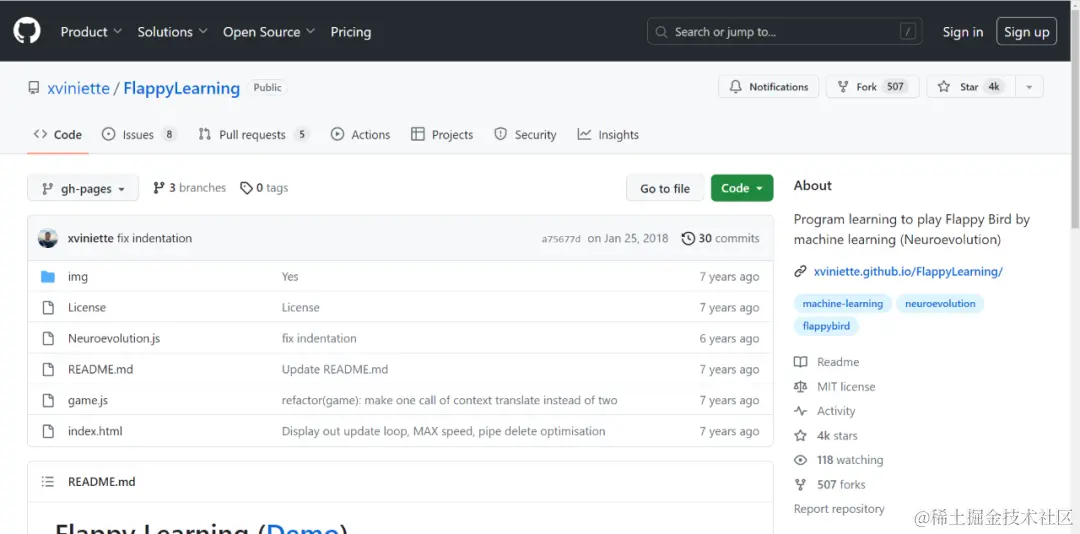Switch to the Projects tab

coord(442,135)
